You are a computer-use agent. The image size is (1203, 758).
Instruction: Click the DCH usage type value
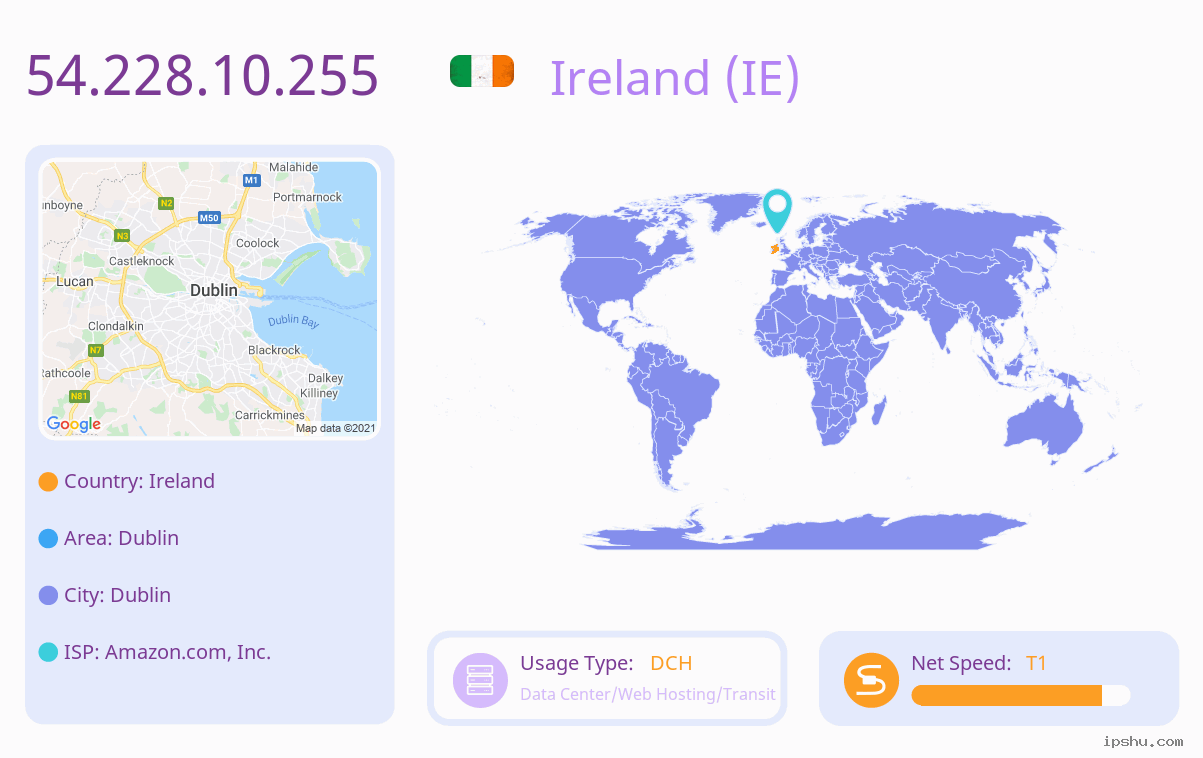[x=671, y=663]
